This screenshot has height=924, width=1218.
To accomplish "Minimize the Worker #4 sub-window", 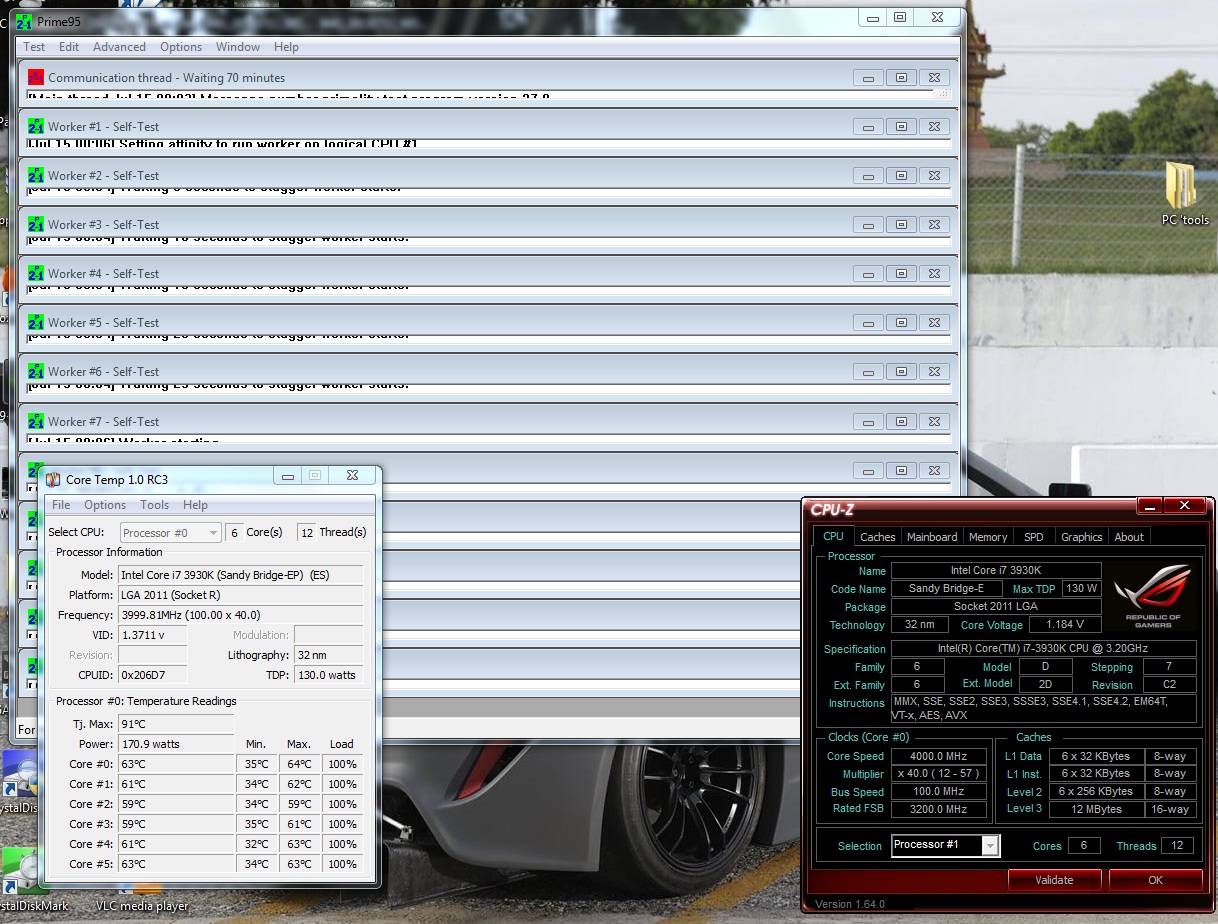I will [x=868, y=274].
